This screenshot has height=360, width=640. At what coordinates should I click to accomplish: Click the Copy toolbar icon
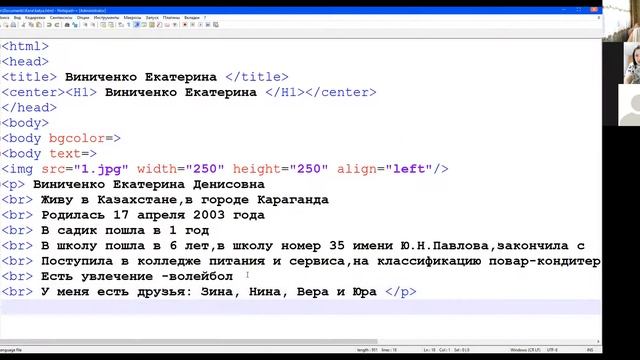(31, 25)
